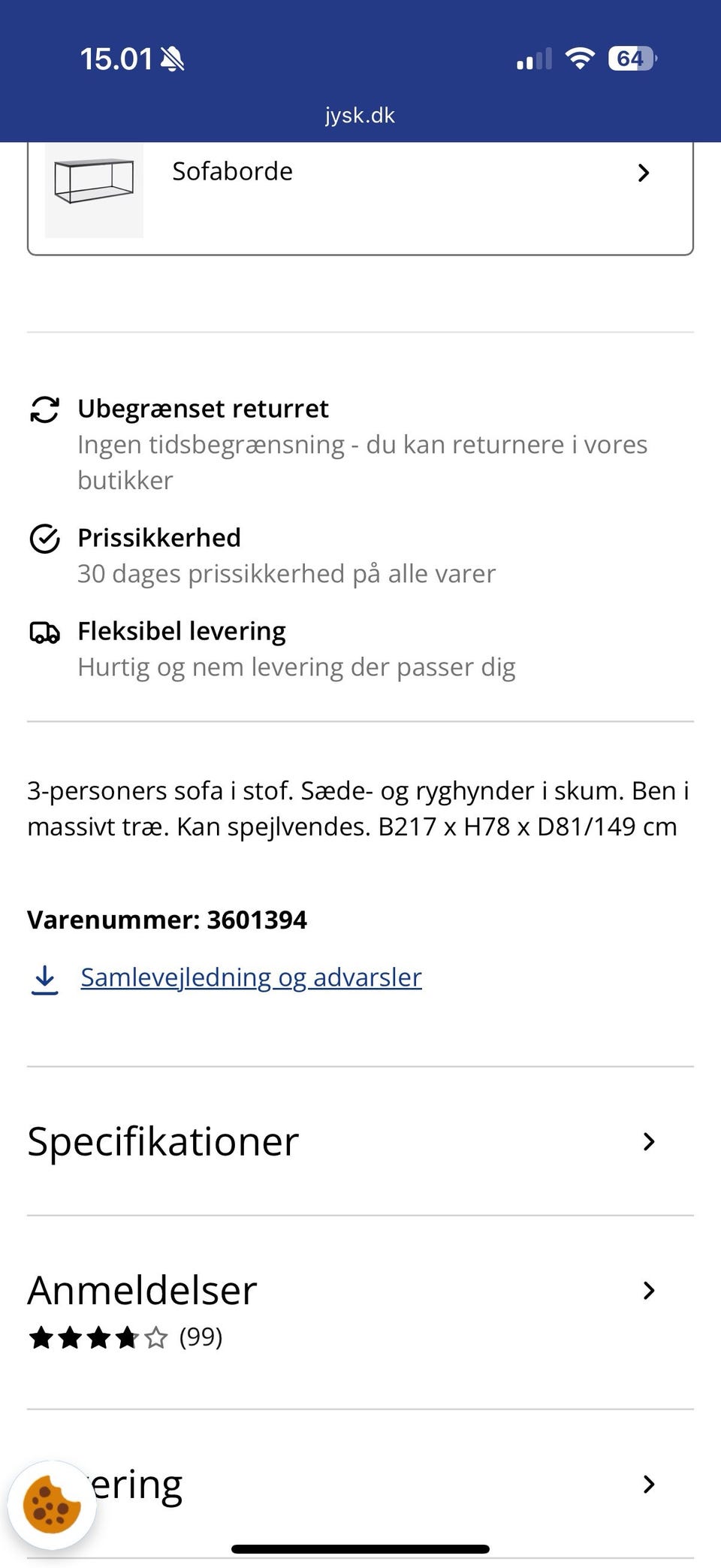
Task: Click the download icon beside Samlevejledning og advarsler
Action: click(45, 977)
